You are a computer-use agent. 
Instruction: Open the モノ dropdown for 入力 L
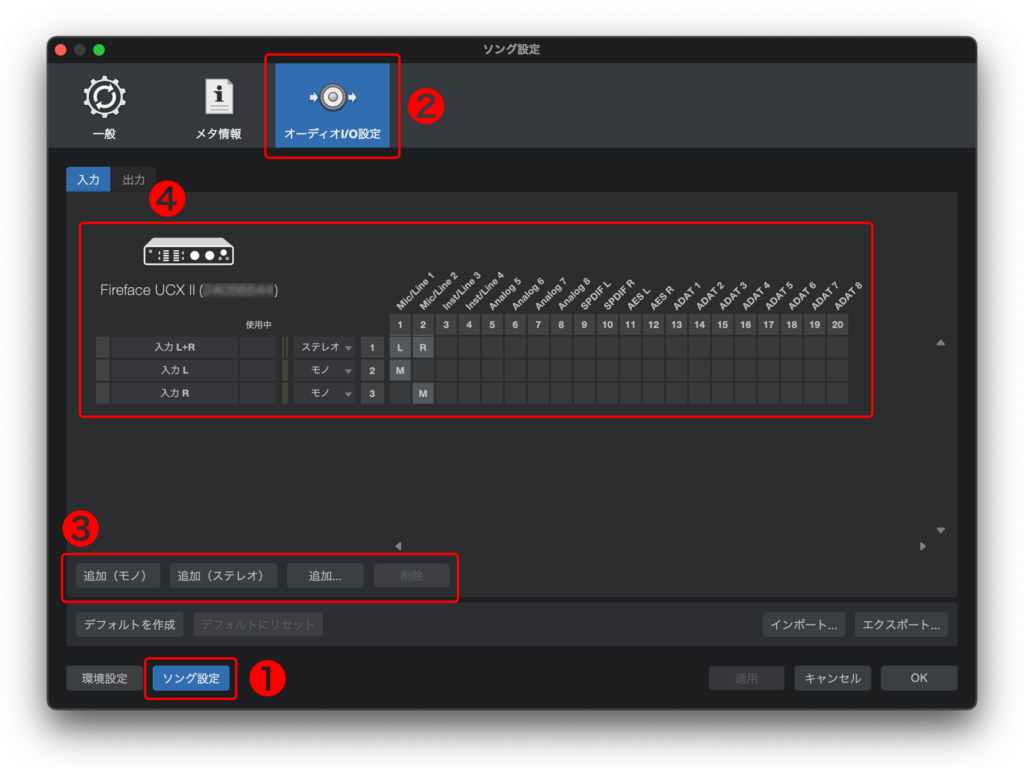326,370
